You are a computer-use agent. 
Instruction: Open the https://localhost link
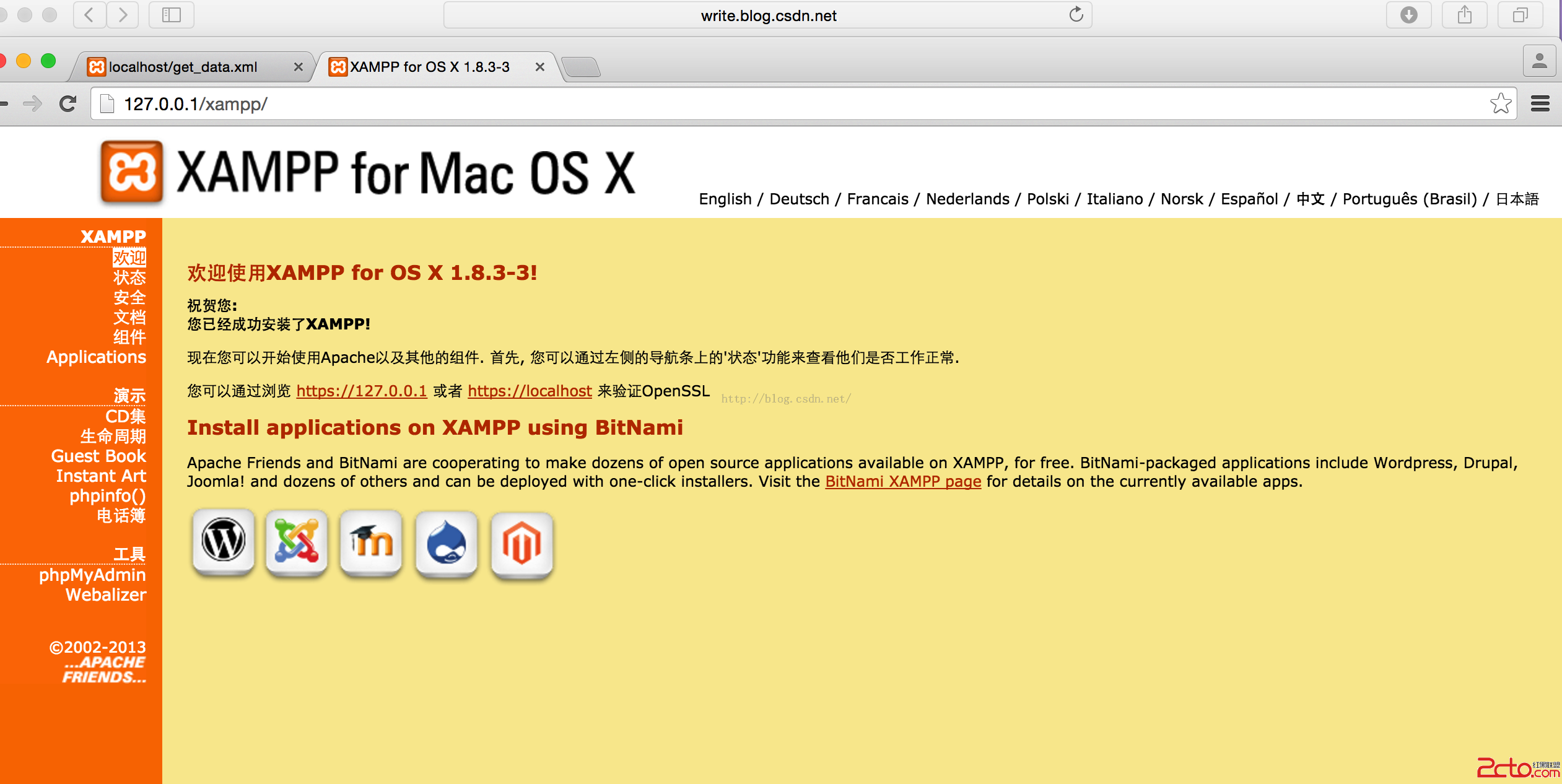530,391
